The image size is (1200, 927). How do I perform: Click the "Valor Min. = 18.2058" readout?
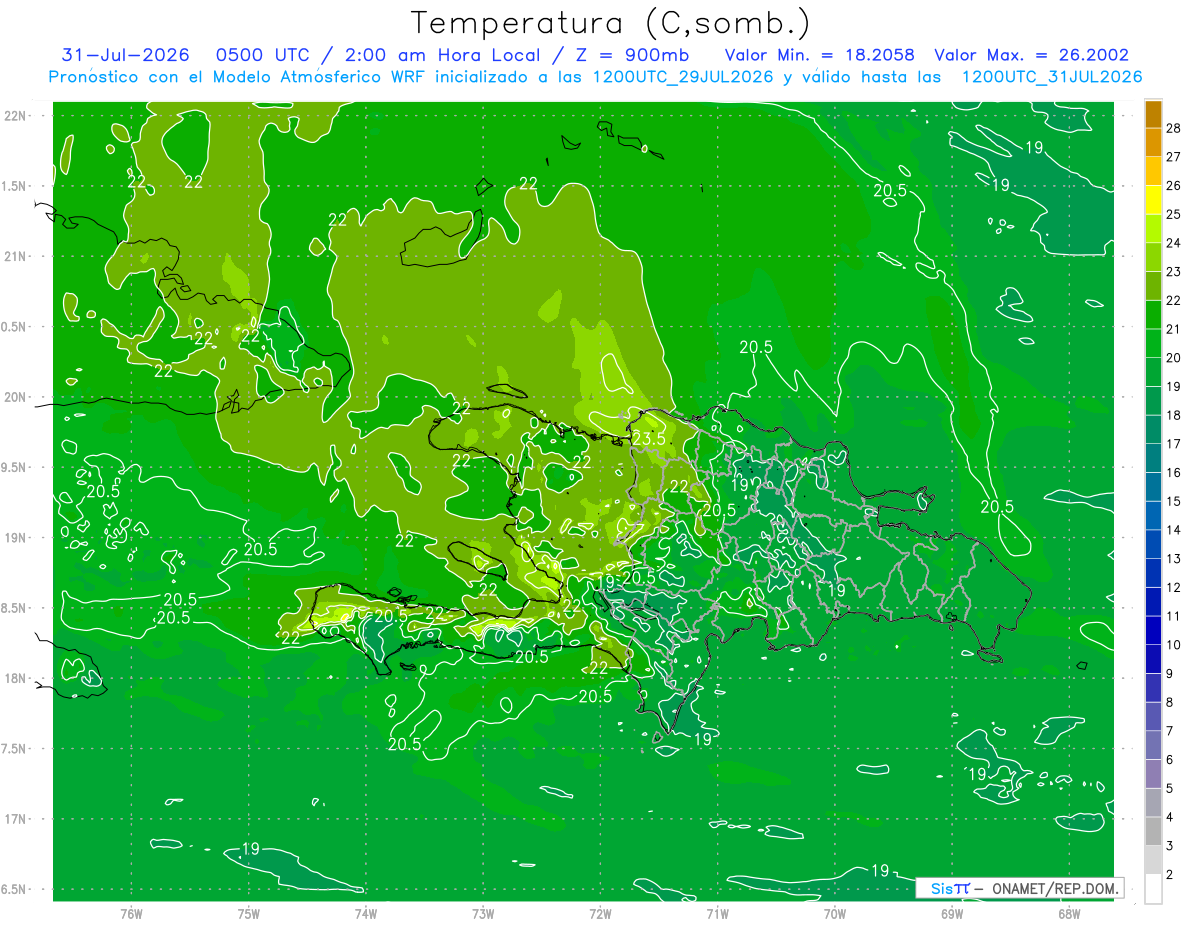coord(819,55)
